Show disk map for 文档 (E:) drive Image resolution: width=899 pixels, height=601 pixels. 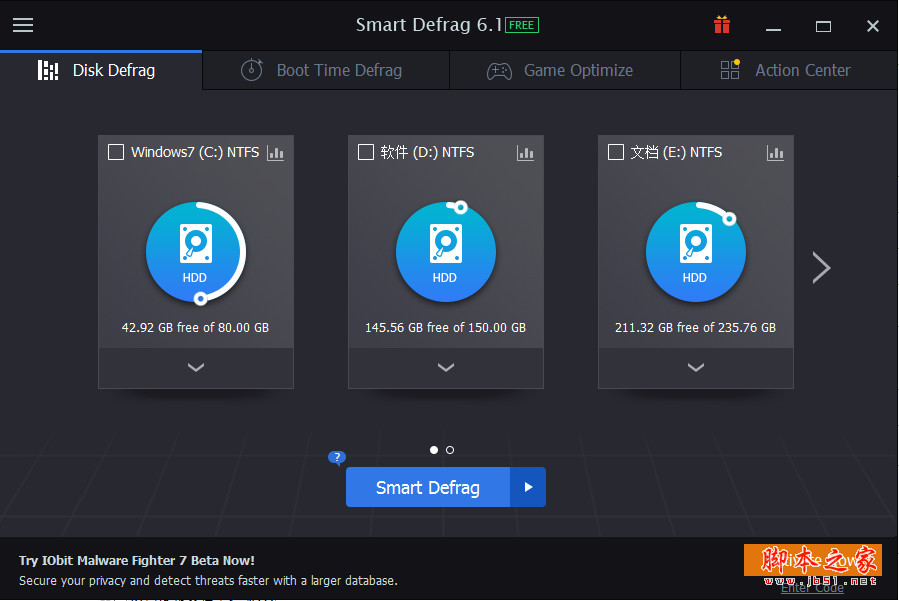(x=775, y=153)
